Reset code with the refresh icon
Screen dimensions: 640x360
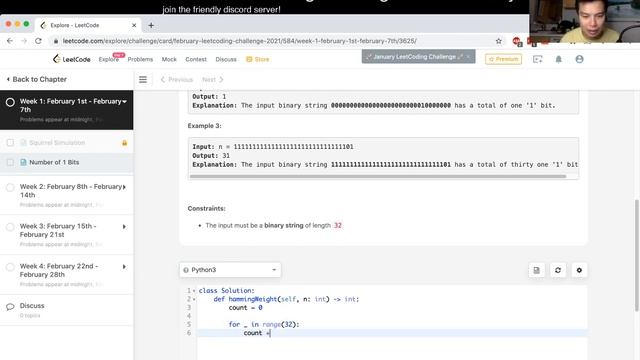(558, 270)
